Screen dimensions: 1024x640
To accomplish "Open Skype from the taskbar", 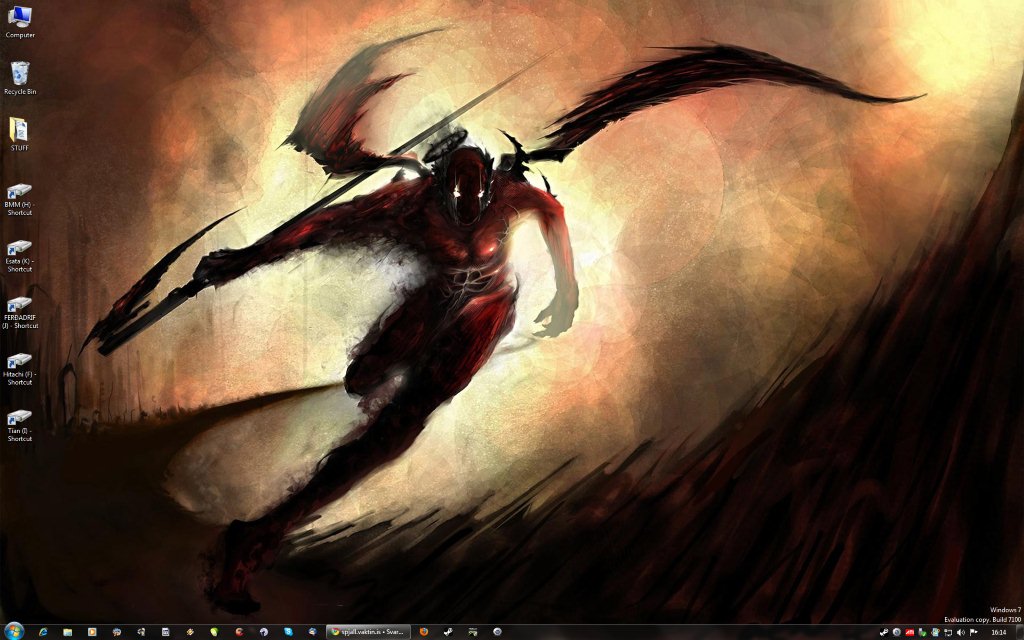I will (x=288, y=632).
